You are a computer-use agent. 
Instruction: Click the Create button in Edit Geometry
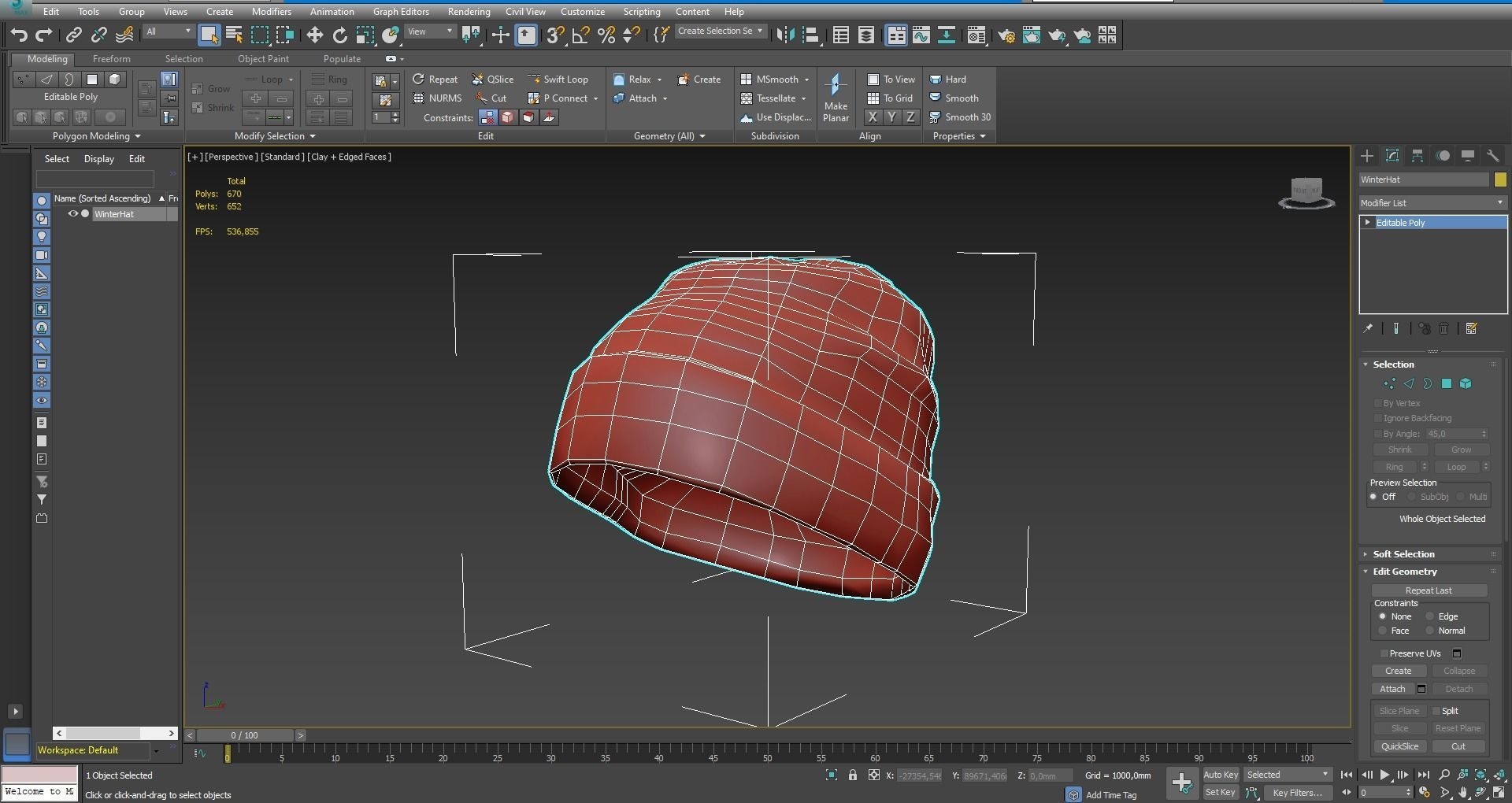click(1399, 671)
